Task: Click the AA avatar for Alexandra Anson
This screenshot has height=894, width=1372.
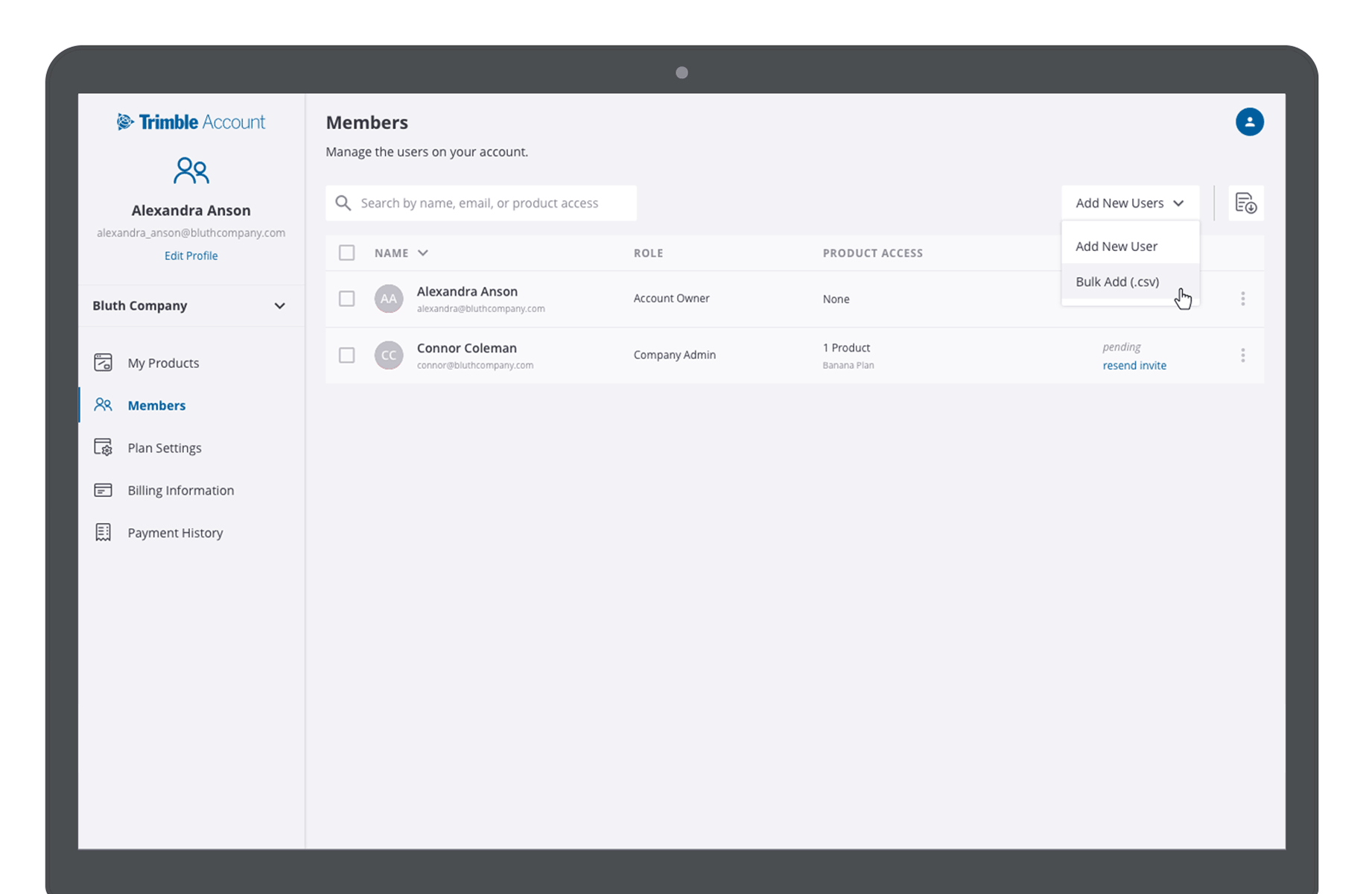Action: pos(389,299)
